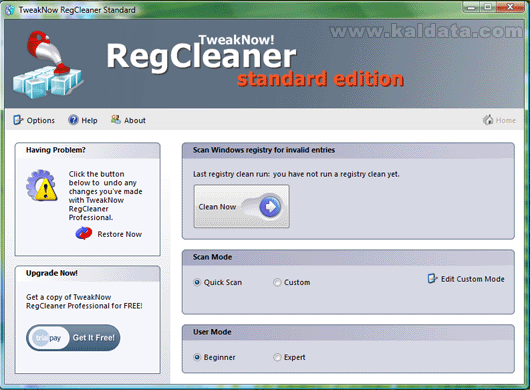530x390 pixels.
Task: Go to Home link
Action: coord(499,120)
